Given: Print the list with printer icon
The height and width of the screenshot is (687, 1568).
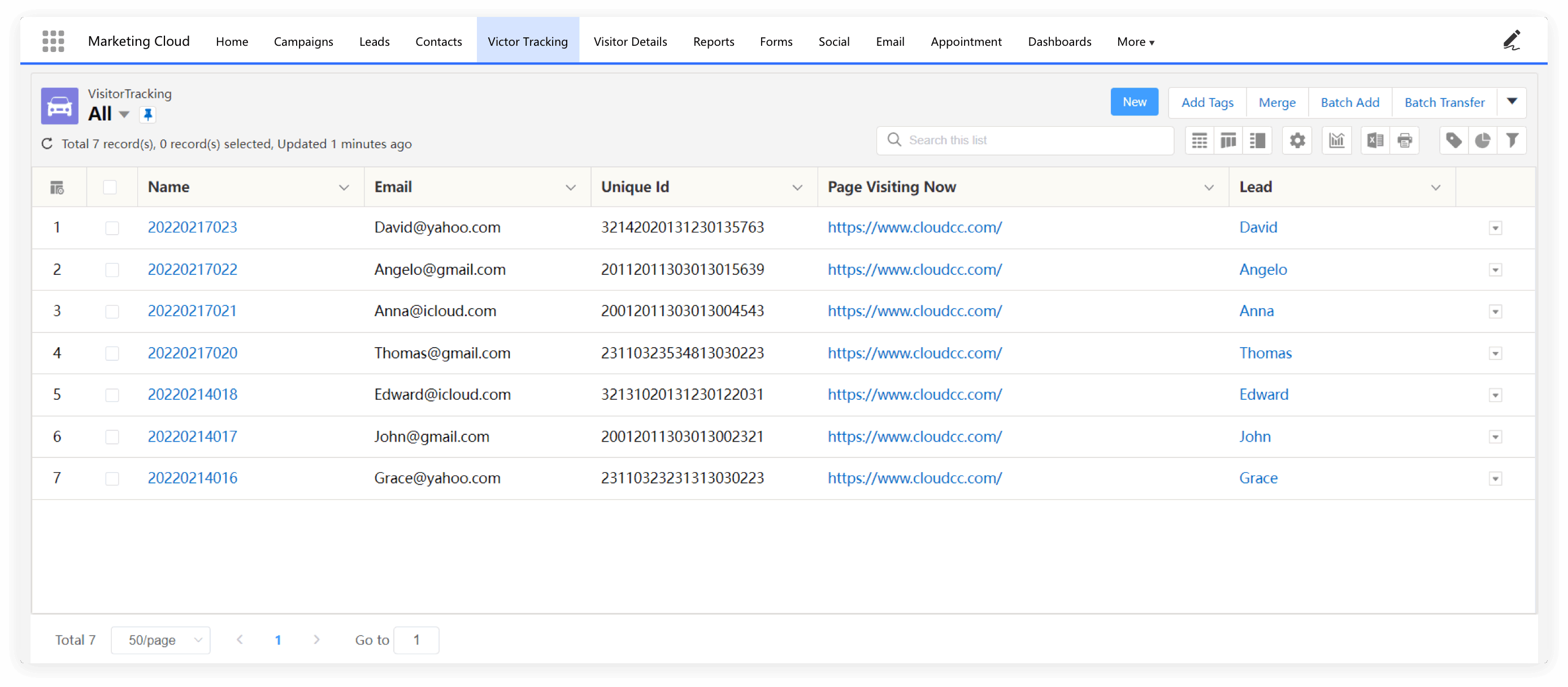Looking at the screenshot, I should 1404,141.
